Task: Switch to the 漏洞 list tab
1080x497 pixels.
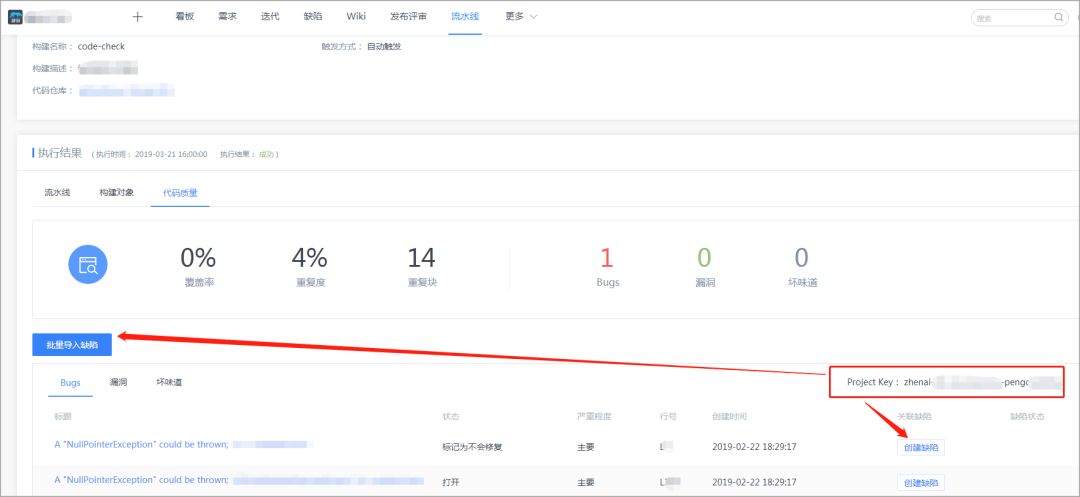Action: [x=118, y=382]
